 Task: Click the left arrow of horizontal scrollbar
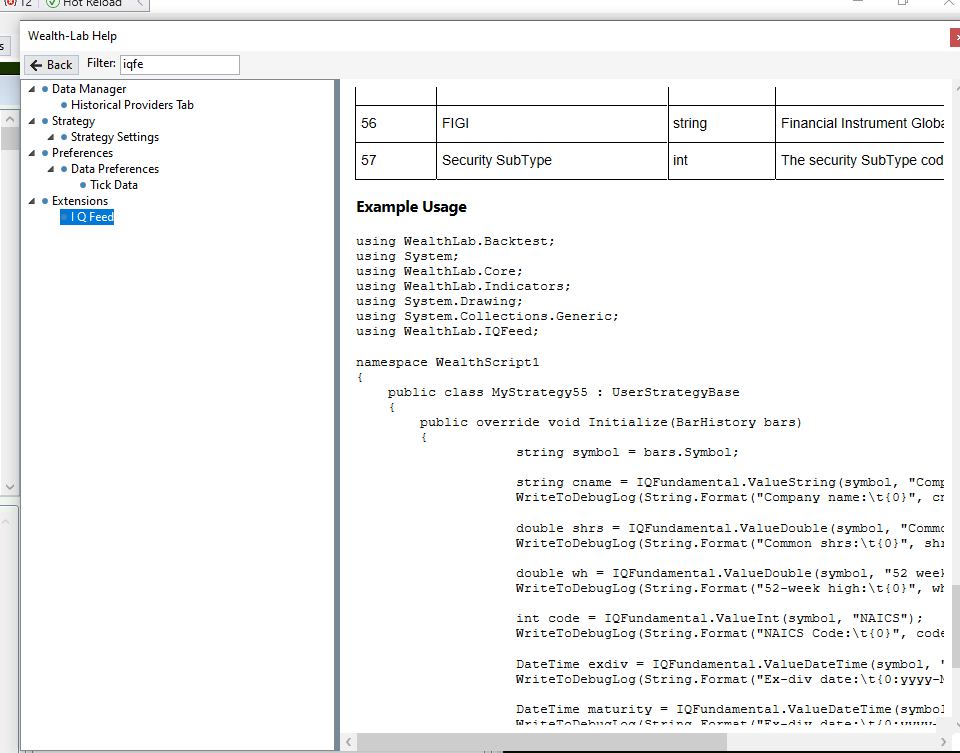point(348,742)
